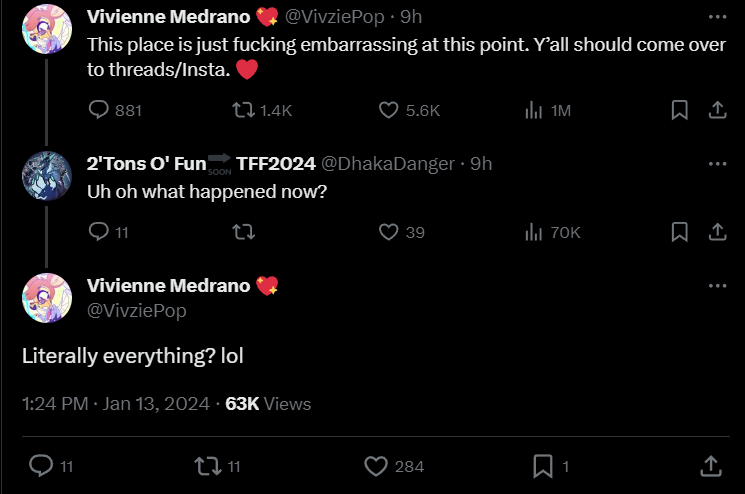Share the first VivziePop tweet
Viewport: 745px width, 494px height.
(x=717, y=110)
